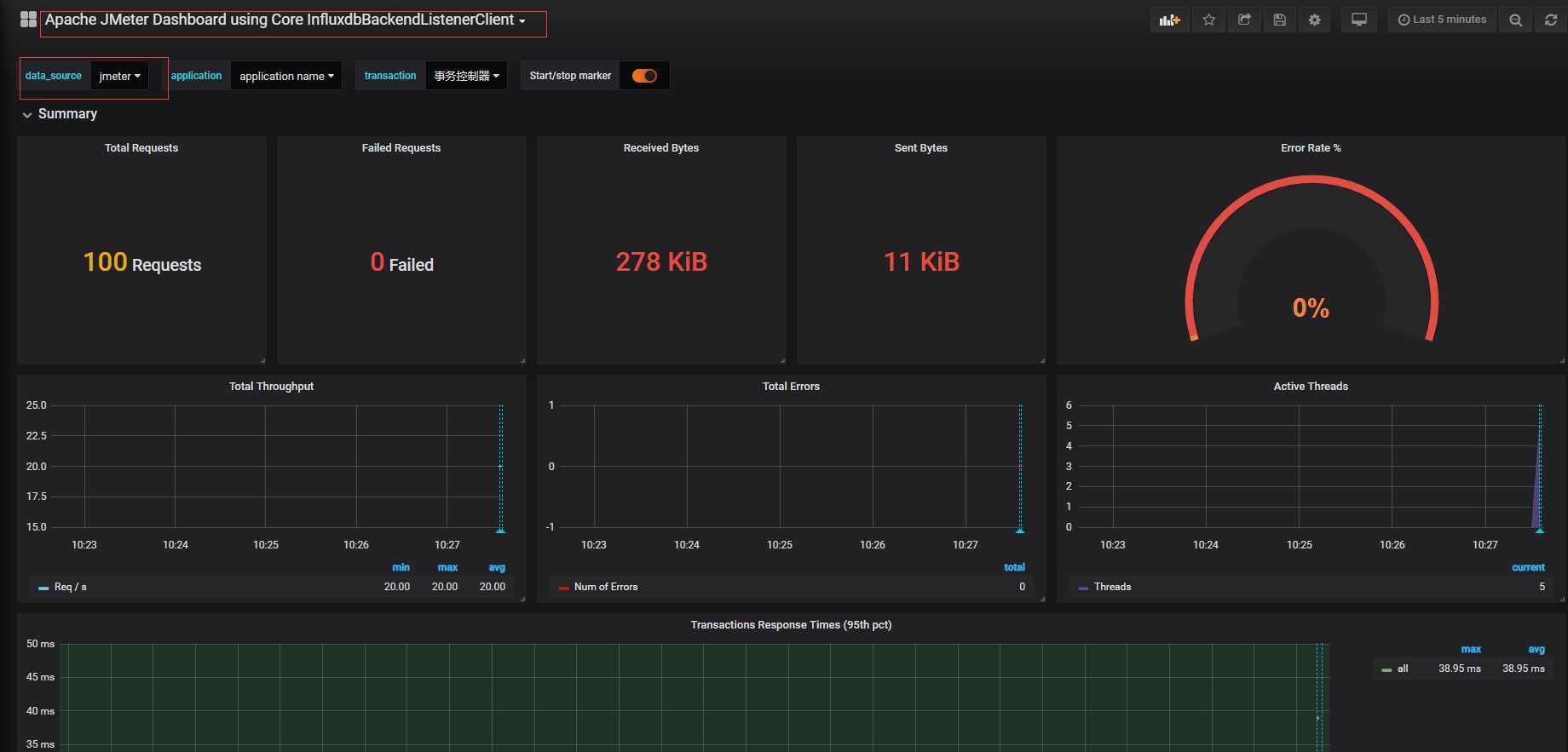1568x752 pixels.
Task: Open the transaction 事务控制器 dropdown
Action: pyautogui.click(x=466, y=76)
